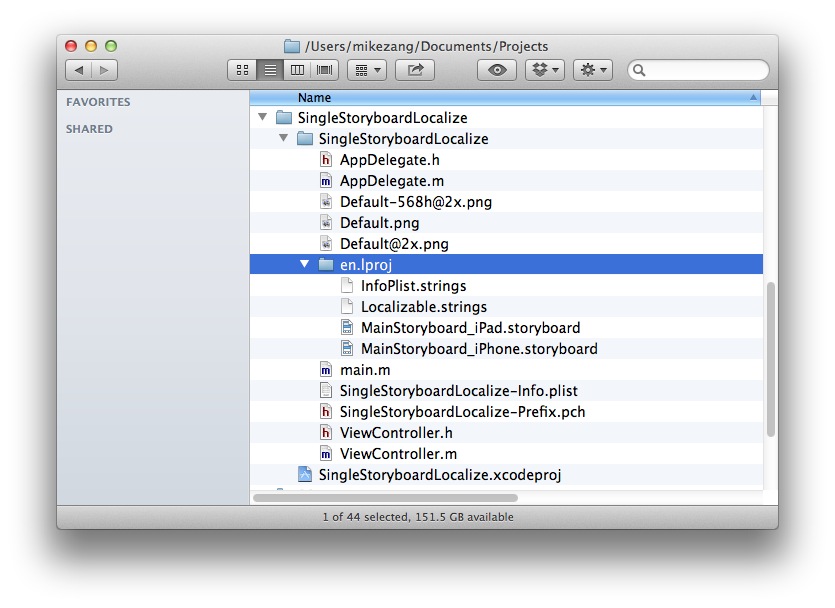Select the ViewController.h file name
Image resolution: width=835 pixels, height=608 pixels.
396,433
